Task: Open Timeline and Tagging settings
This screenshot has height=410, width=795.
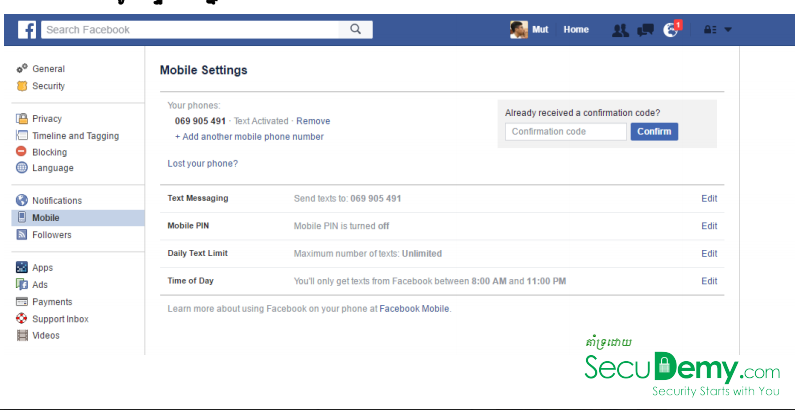Action: coord(78,136)
